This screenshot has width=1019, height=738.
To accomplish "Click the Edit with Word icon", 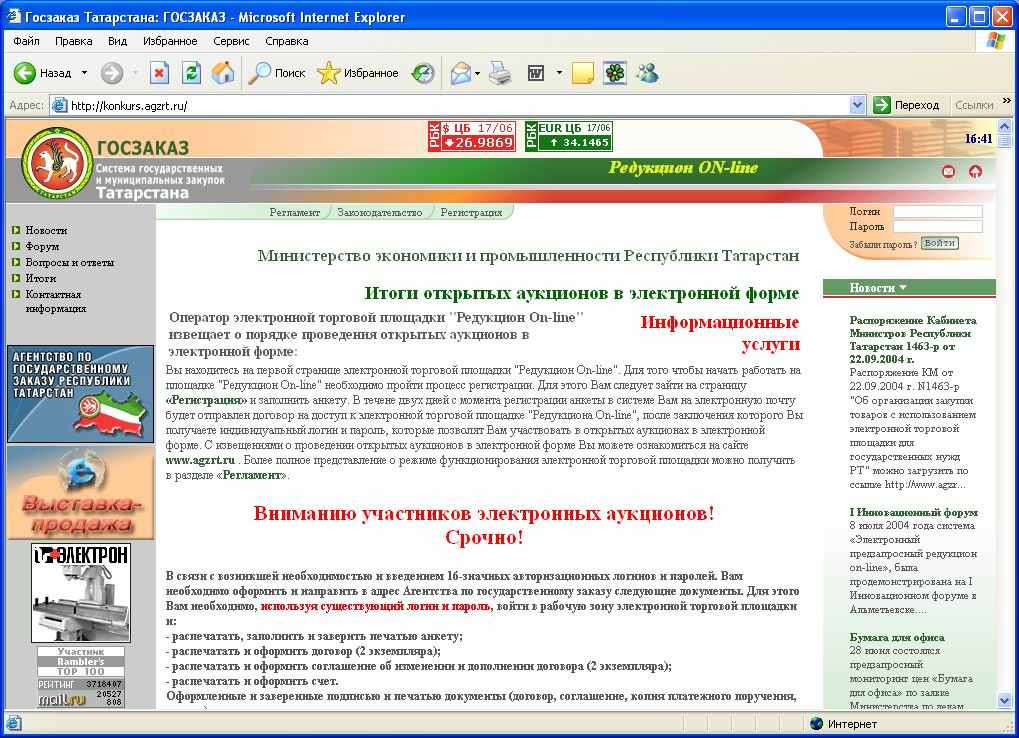I will 535,73.
